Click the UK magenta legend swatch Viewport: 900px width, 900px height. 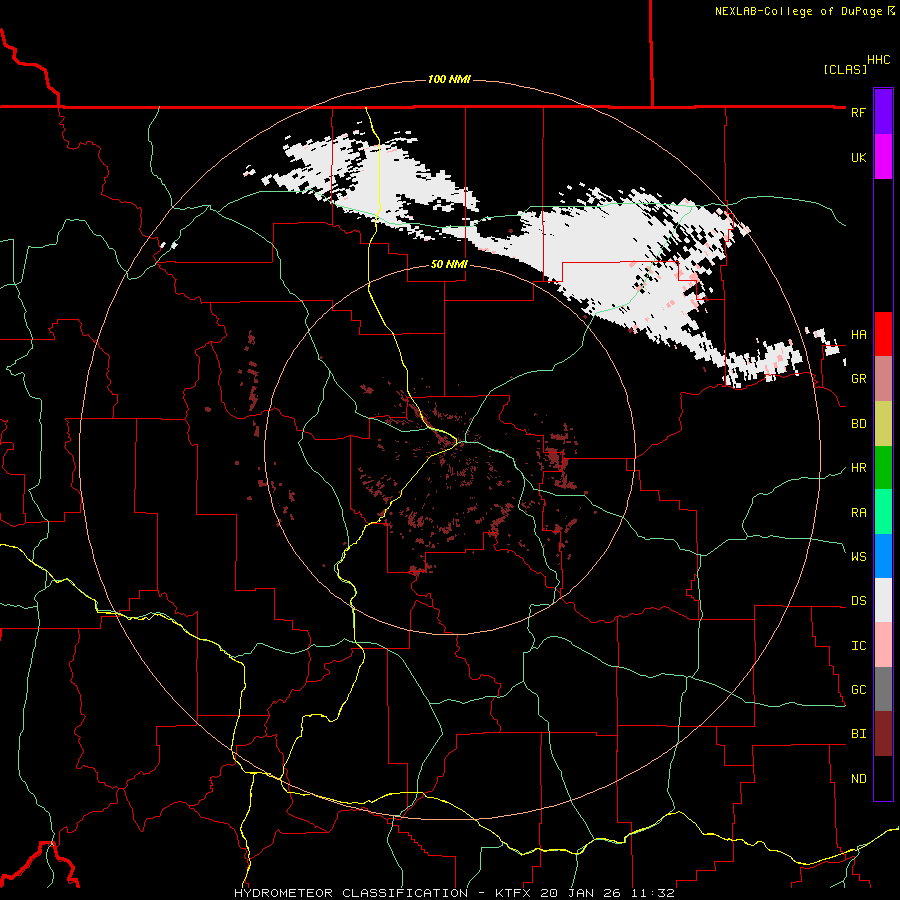[883, 157]
